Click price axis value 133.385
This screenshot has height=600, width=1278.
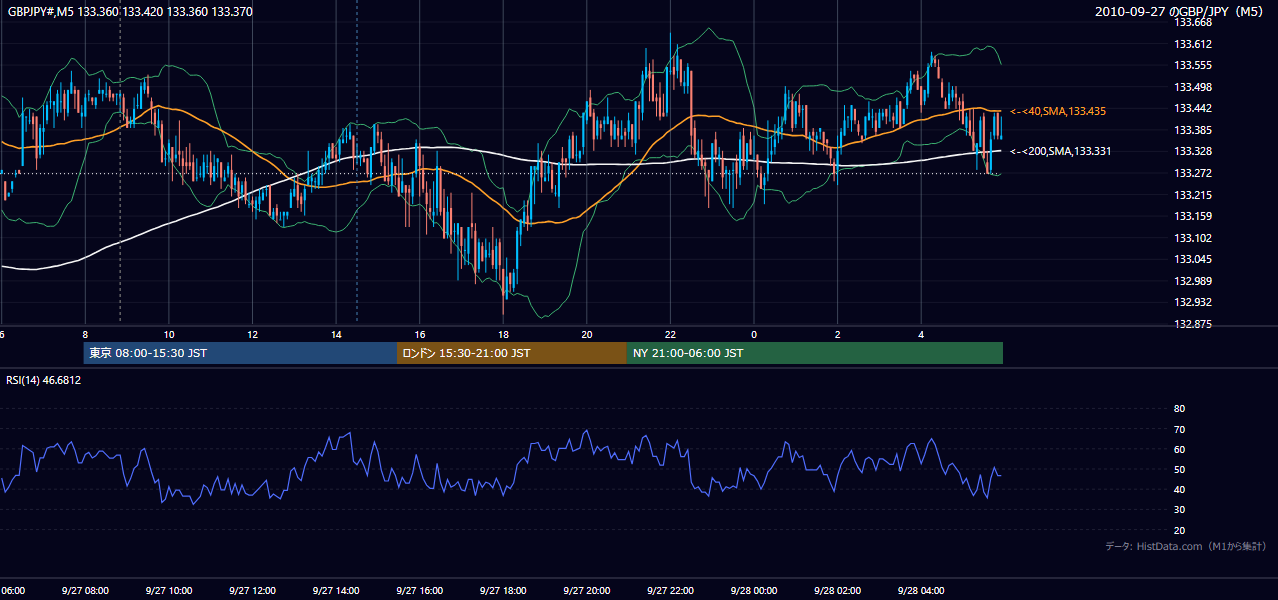[x=1192, y=130]
